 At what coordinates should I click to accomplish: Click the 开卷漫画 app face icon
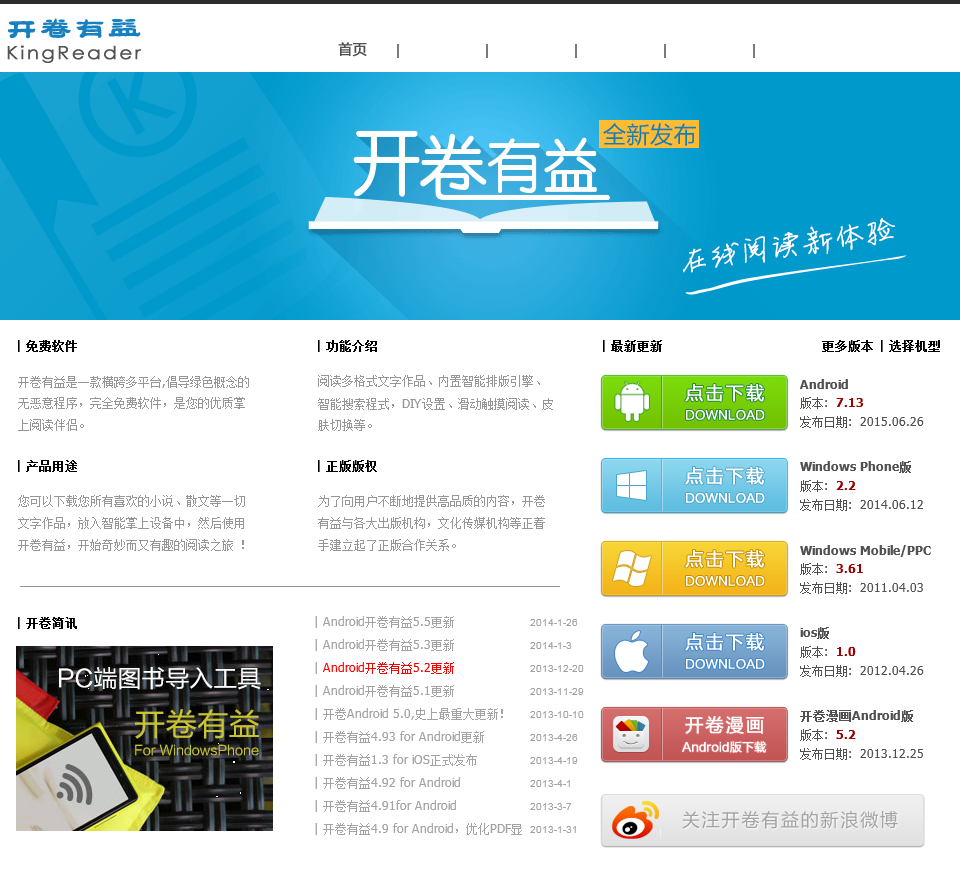(631, 734)
